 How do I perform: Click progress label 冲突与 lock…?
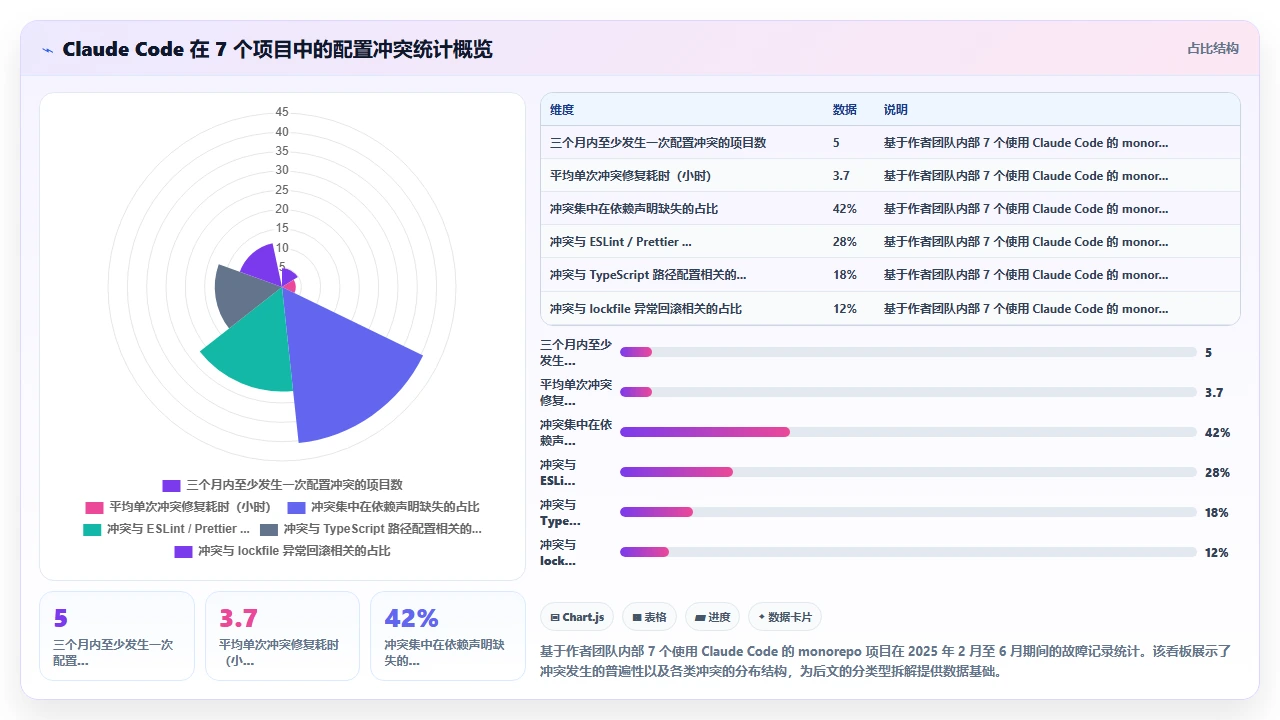[x=560, y=552]
